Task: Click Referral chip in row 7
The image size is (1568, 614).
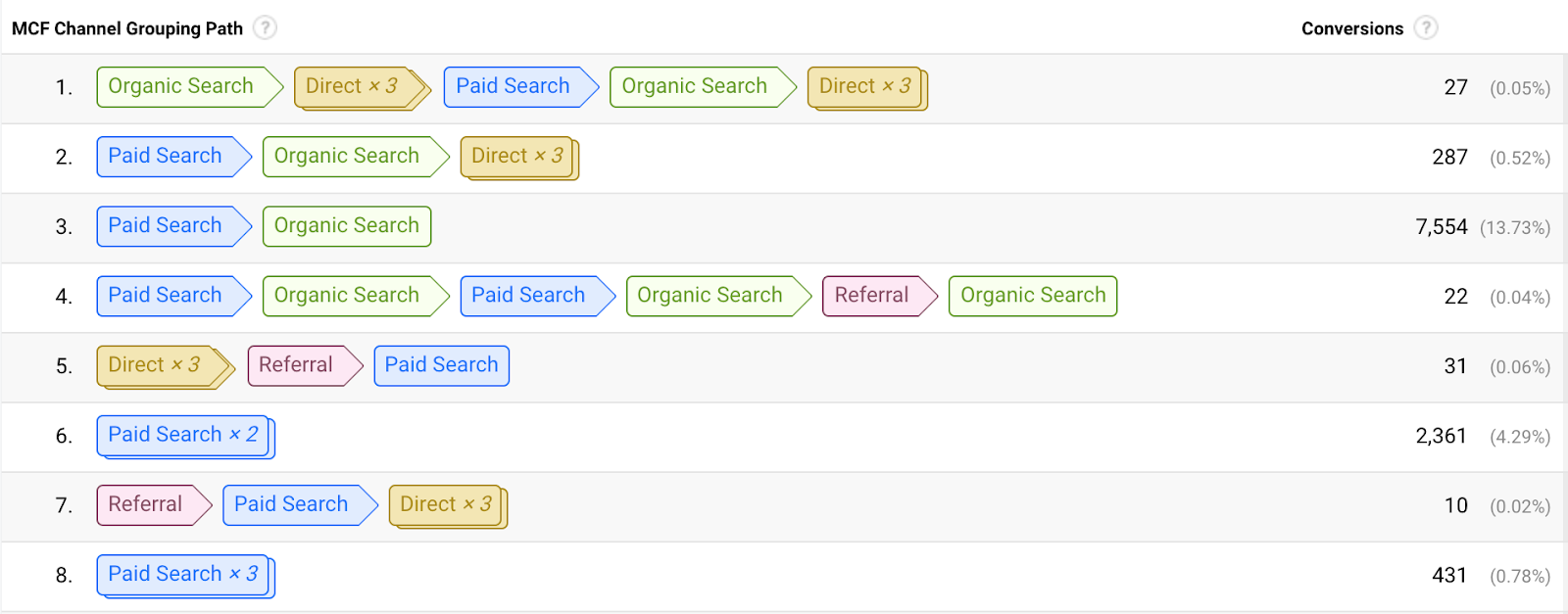Action: (x=146, y=504)
